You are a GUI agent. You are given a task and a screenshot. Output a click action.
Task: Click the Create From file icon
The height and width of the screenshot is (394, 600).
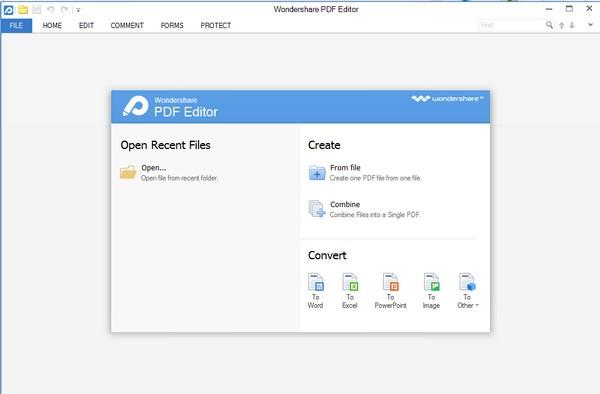pyautogui.click(x=317, y=173)
